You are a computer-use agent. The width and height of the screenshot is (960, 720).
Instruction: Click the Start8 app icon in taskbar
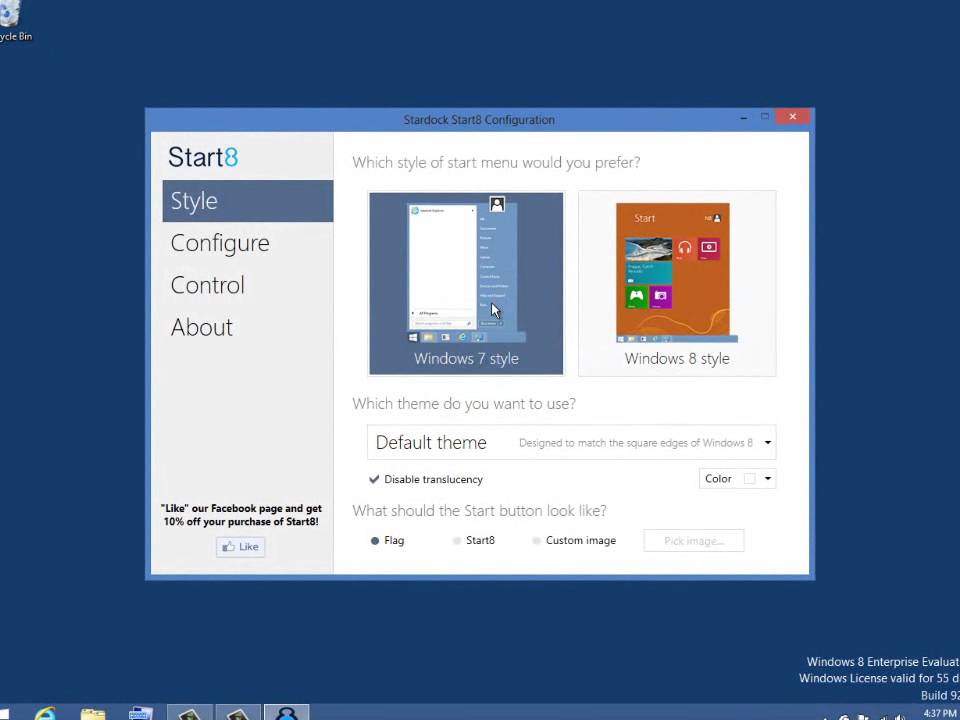287,713
